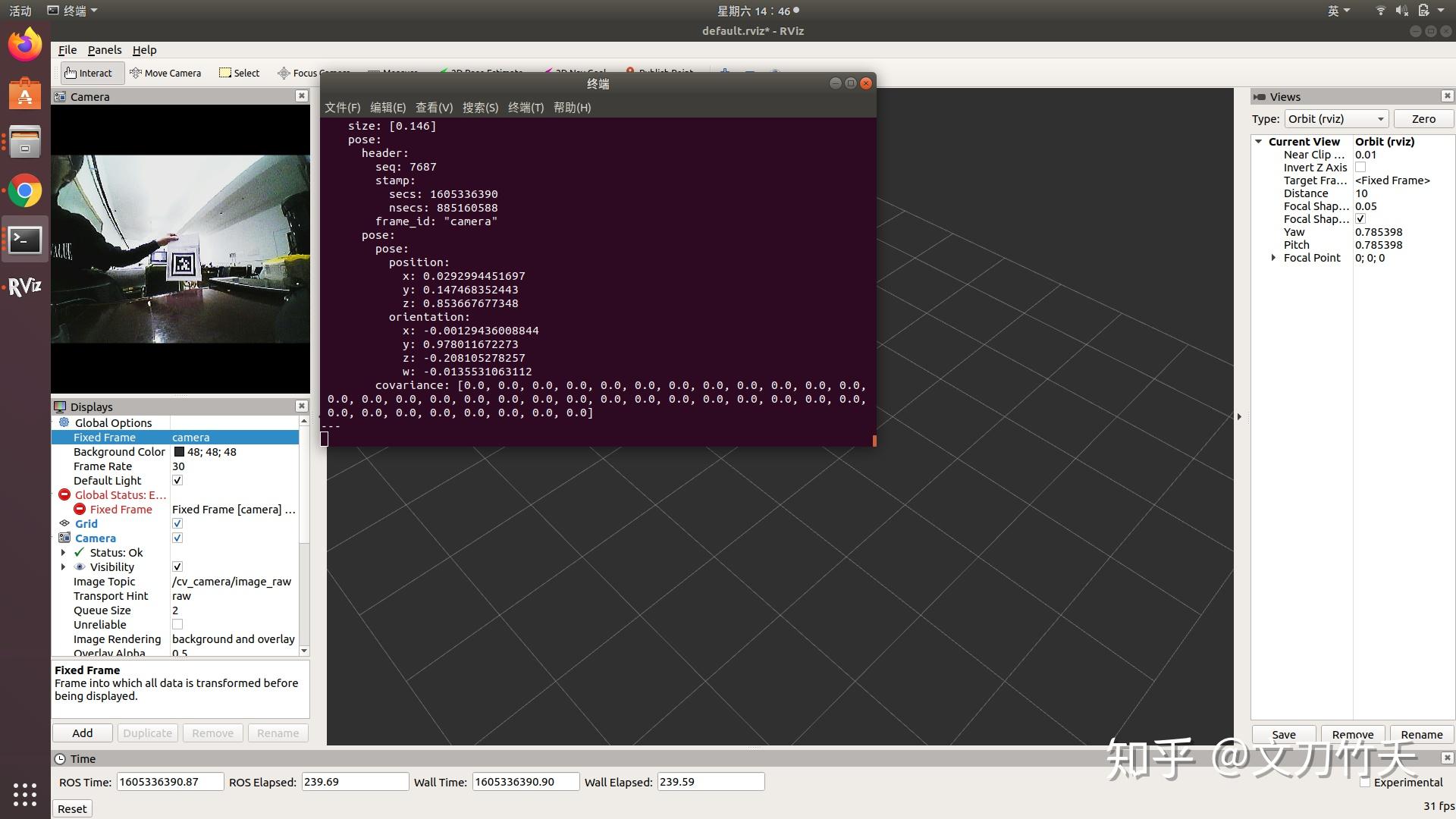
Task: Open the Panels menu
Action: (104, 50)
